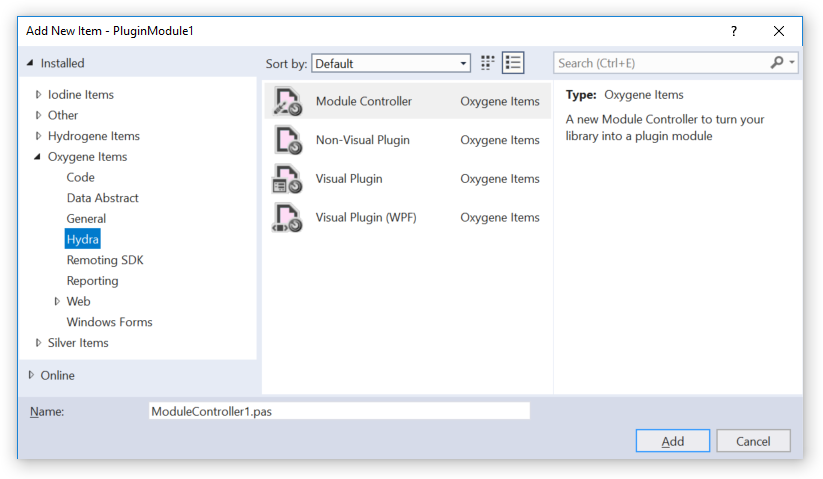
Task: Click the Visual Plugin (WPF) template icon
Action: click(x=288, y=218)
